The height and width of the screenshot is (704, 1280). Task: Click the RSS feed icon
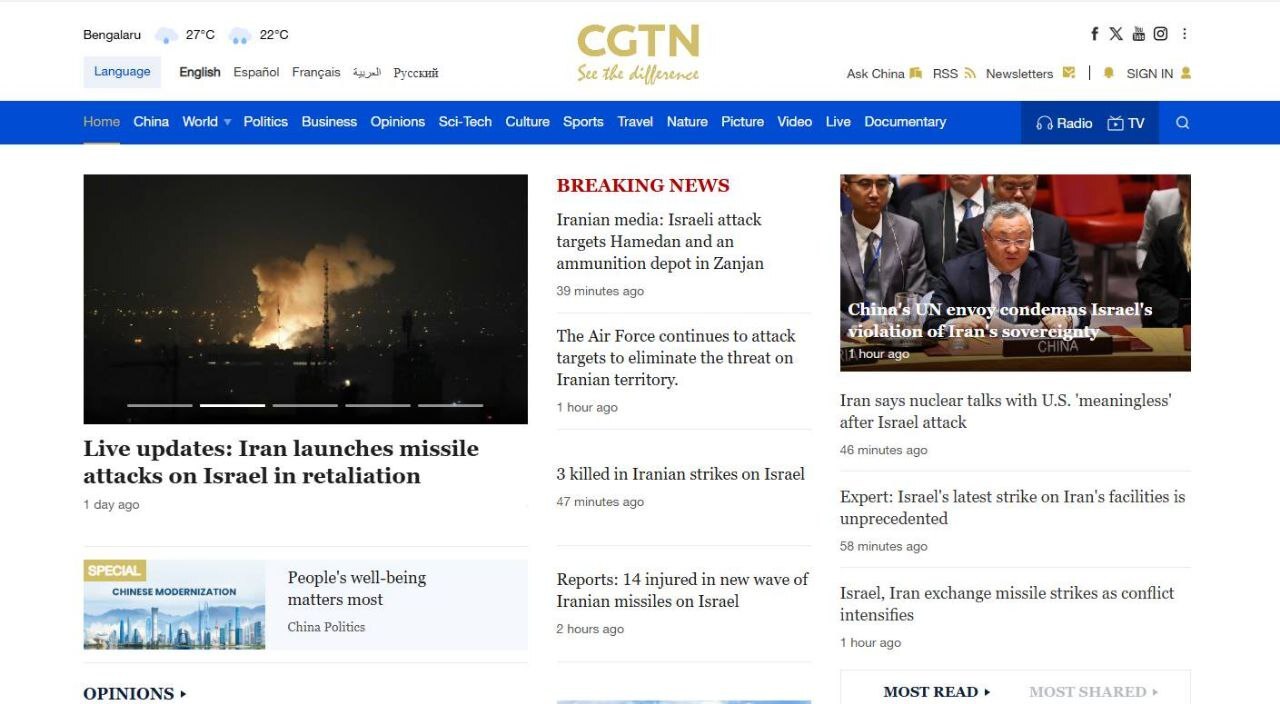[969, 73]
